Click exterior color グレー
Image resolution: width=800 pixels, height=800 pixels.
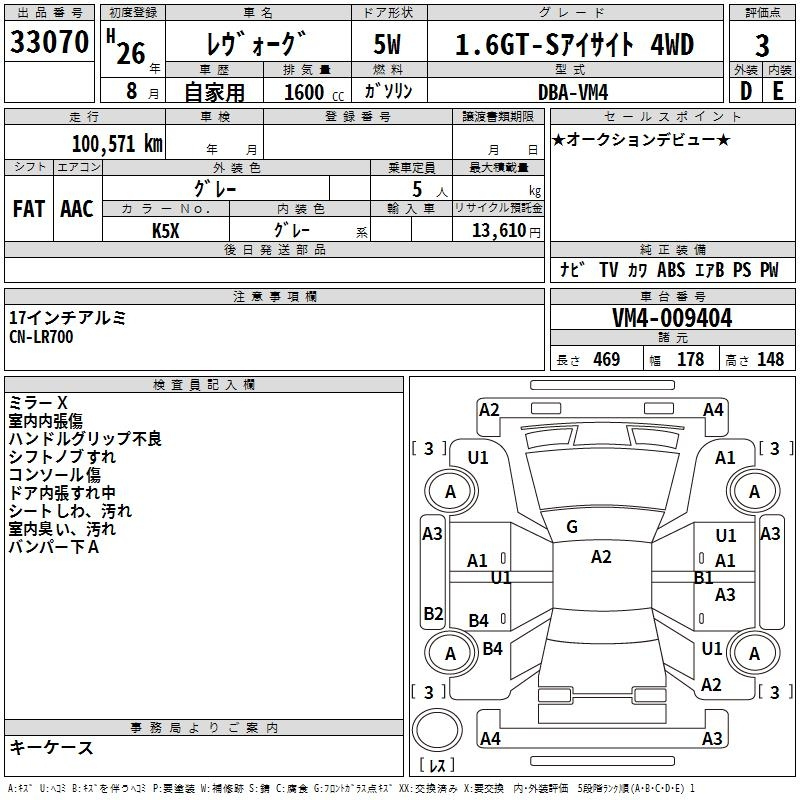215,189
